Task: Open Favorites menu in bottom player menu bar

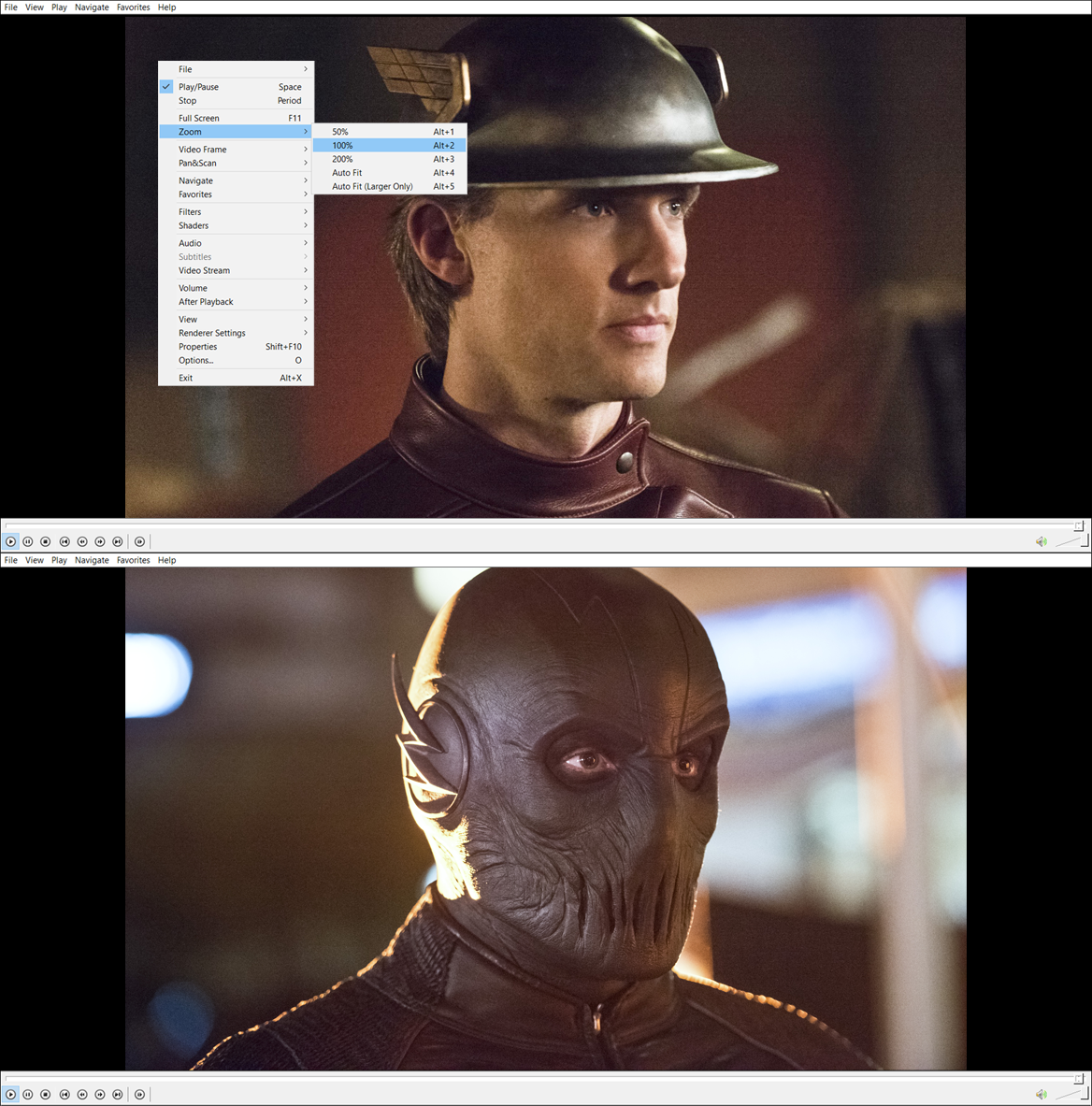Action: click(x=134, y=560)
